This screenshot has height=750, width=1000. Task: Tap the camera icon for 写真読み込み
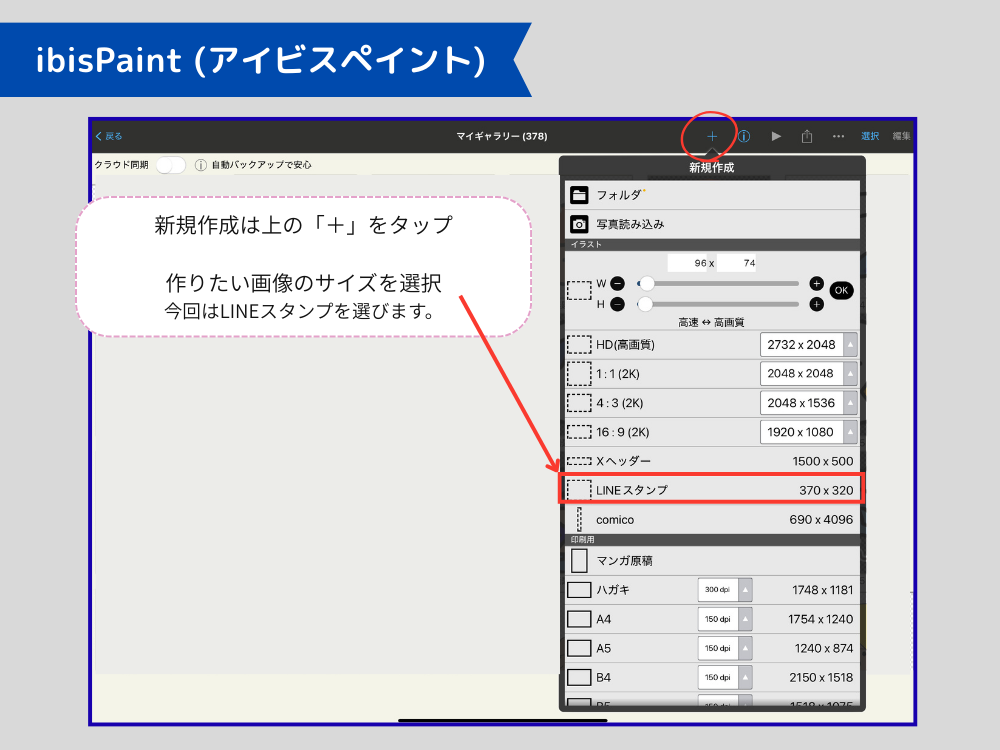click(x=578, y=224)
